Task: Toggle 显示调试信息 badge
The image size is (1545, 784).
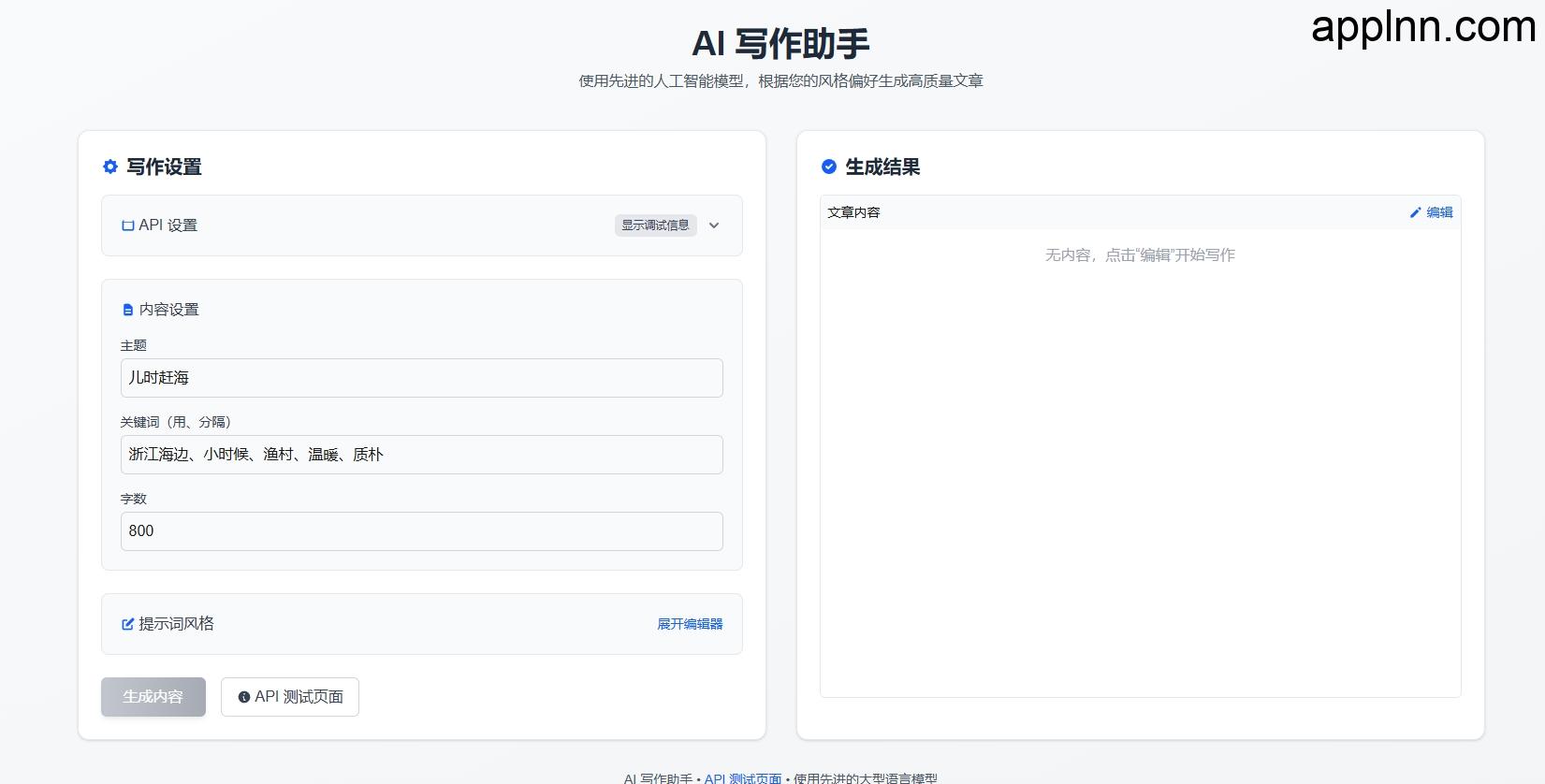Action: coord(656,225)
